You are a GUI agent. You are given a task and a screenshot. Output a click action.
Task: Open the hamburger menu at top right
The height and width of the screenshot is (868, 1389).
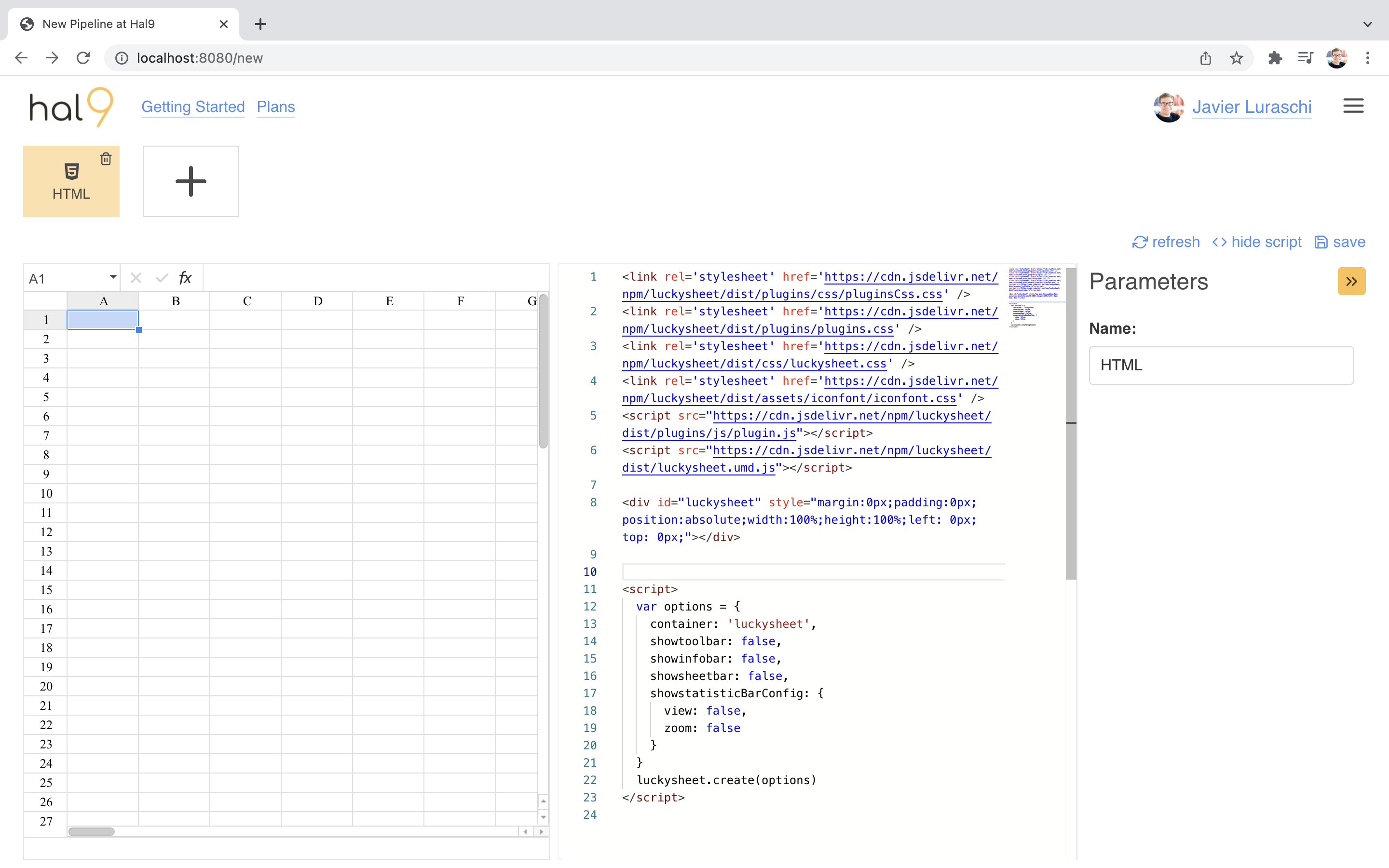1353,106
